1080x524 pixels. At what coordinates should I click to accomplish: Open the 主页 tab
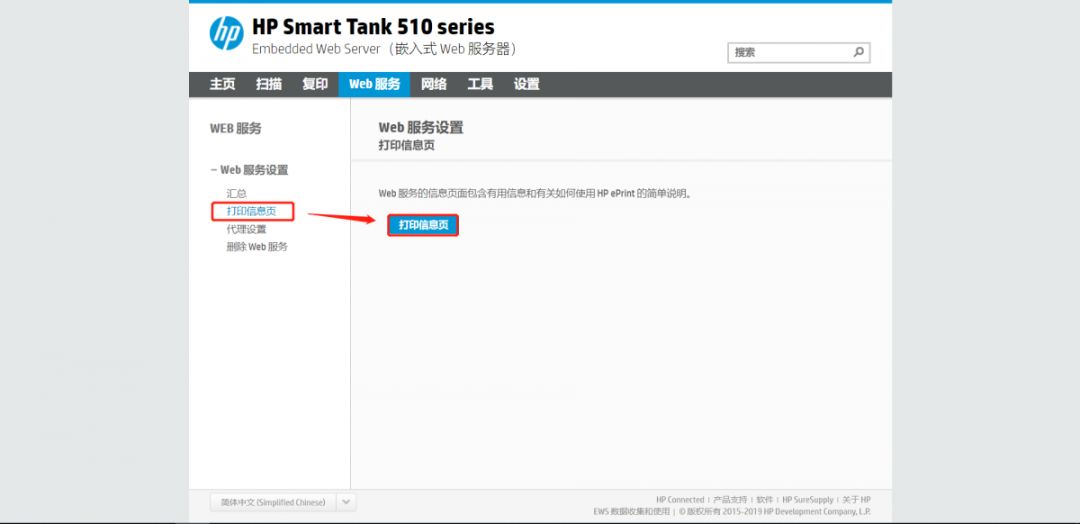click(222, 84)
